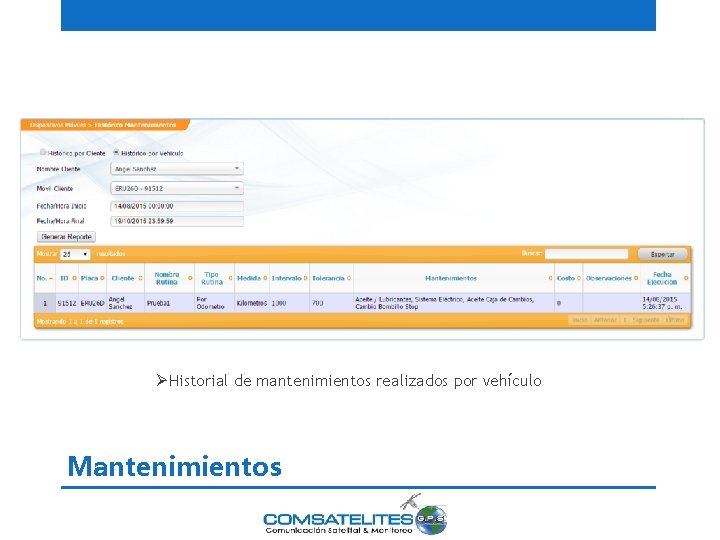Sort table by Nombre Rutina column
This screenshot has width=720, height=540.
[x=169, y=278]
